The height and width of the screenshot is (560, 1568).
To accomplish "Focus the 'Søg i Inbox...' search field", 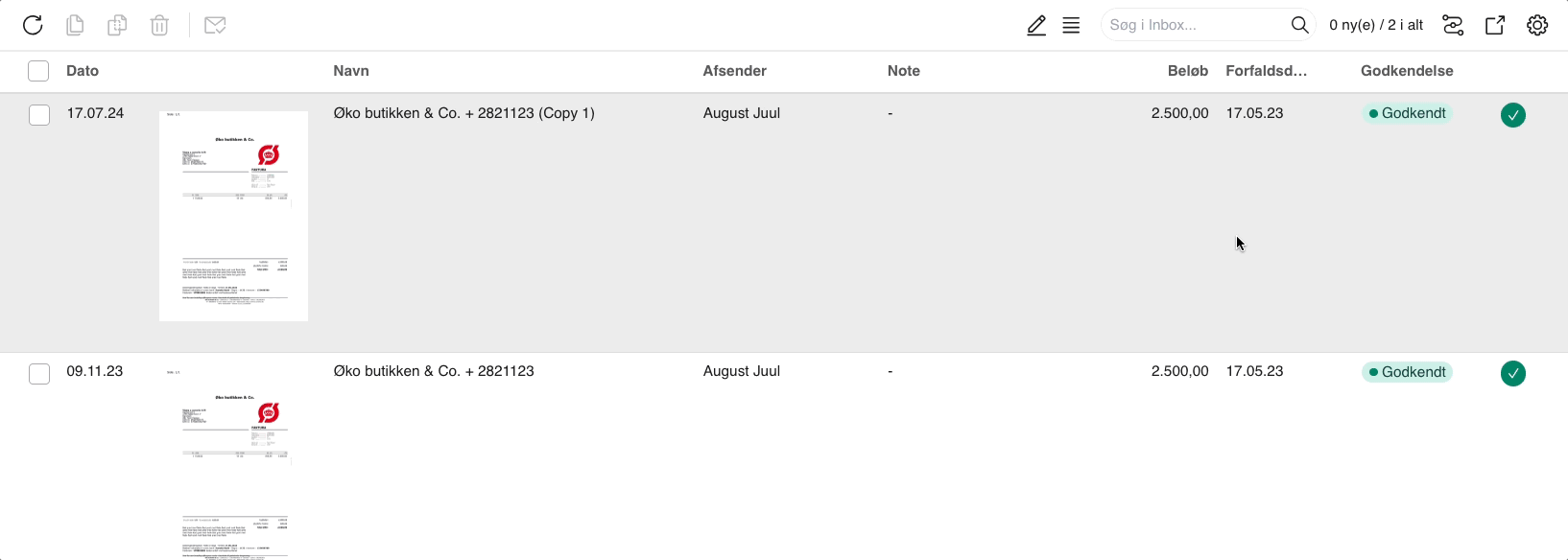I will coord(1194,25).
